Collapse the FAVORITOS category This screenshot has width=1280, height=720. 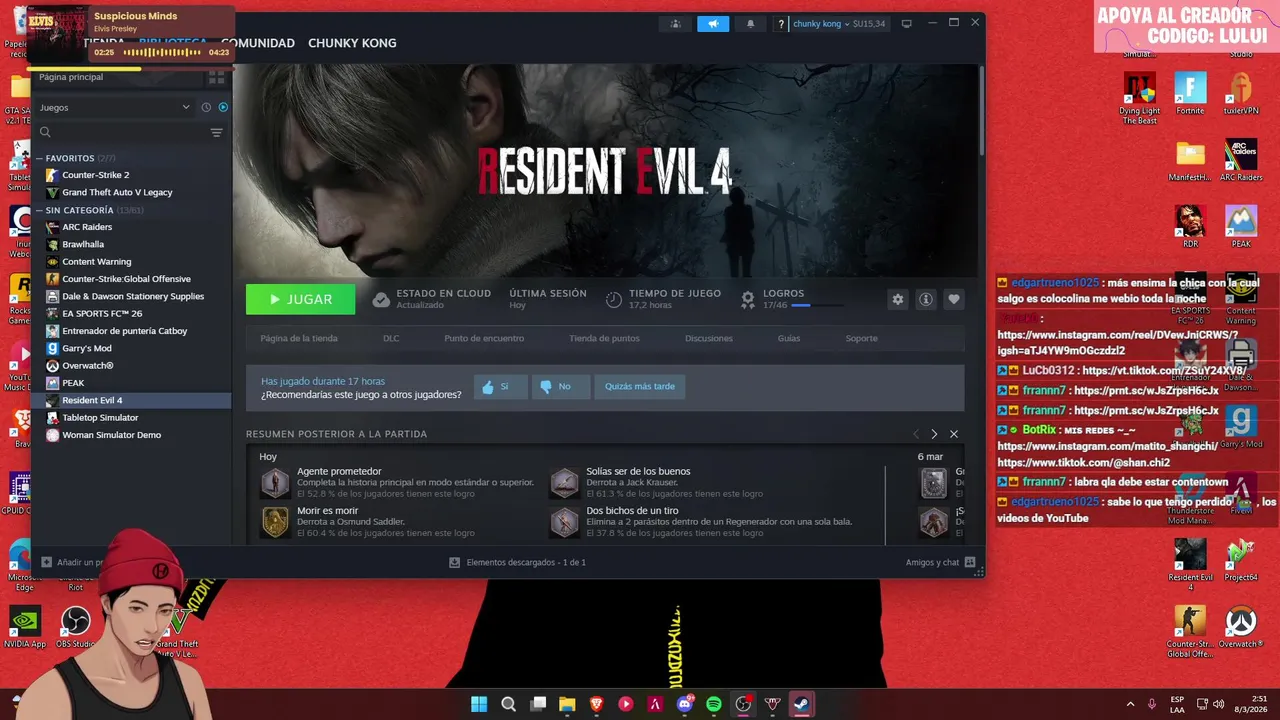[x=40, y=158]
